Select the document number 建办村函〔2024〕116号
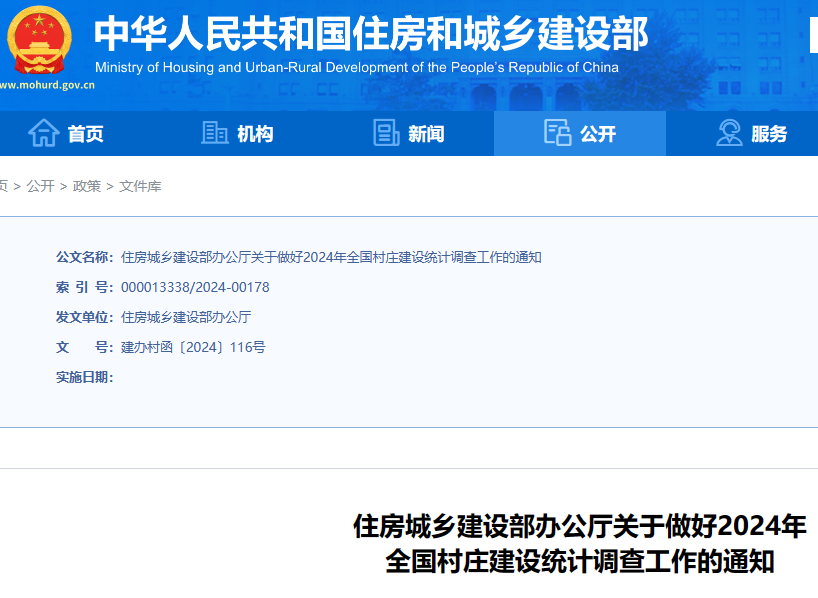This screenshot has width=818, height=598. point(193,348)
